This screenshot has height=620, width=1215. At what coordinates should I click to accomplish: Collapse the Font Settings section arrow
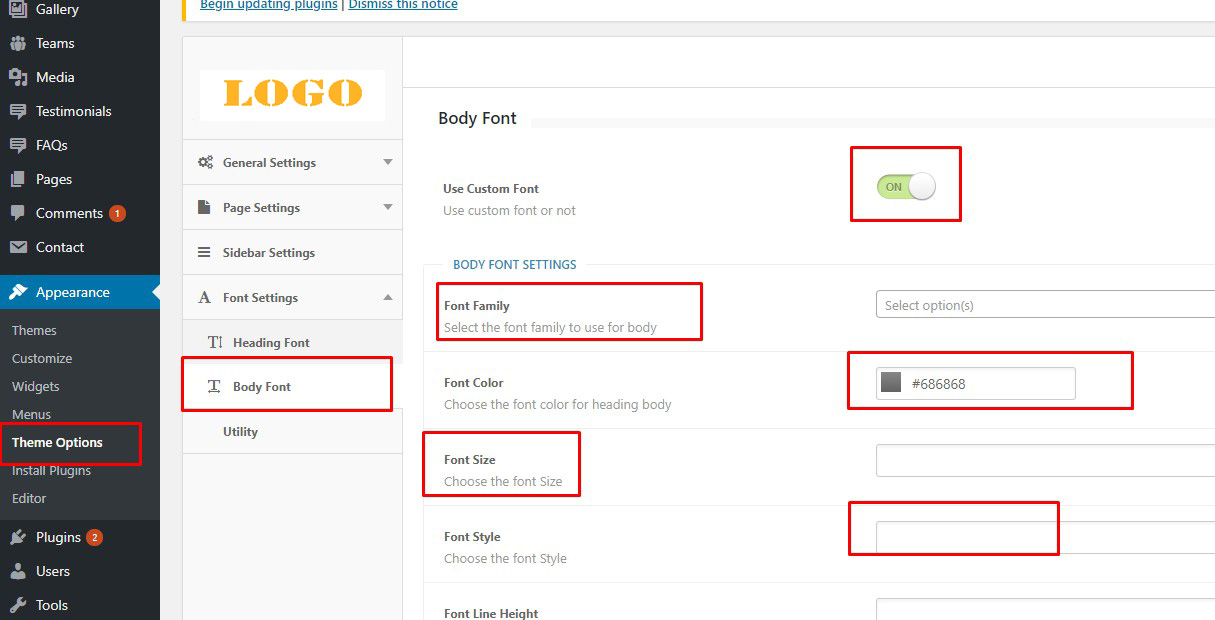(388, 297)
